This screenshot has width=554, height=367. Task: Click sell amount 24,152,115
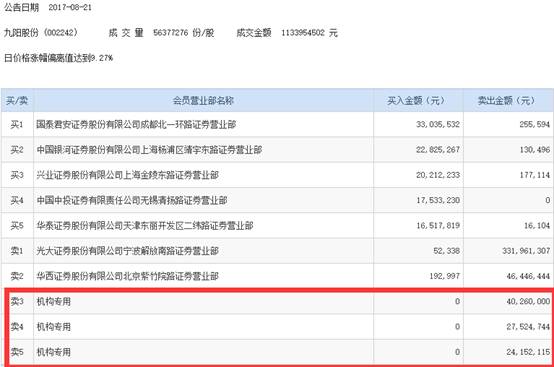528,352
